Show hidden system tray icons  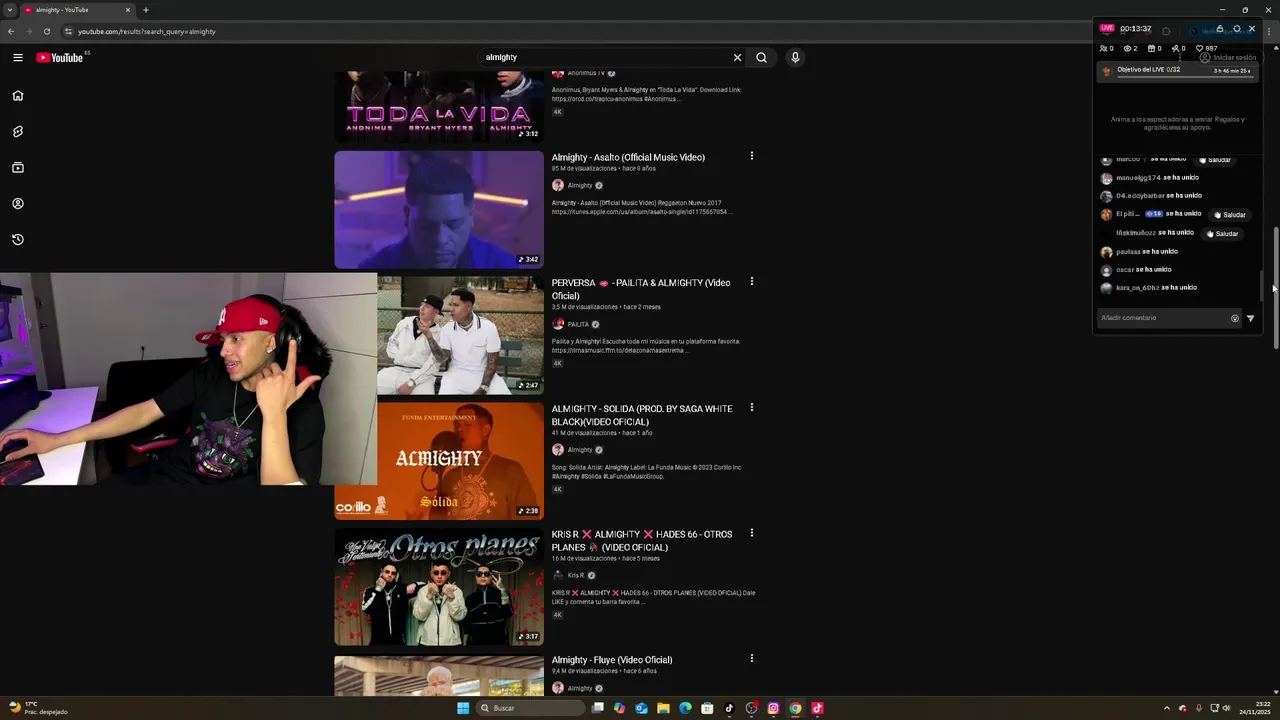click(1166, 708)
